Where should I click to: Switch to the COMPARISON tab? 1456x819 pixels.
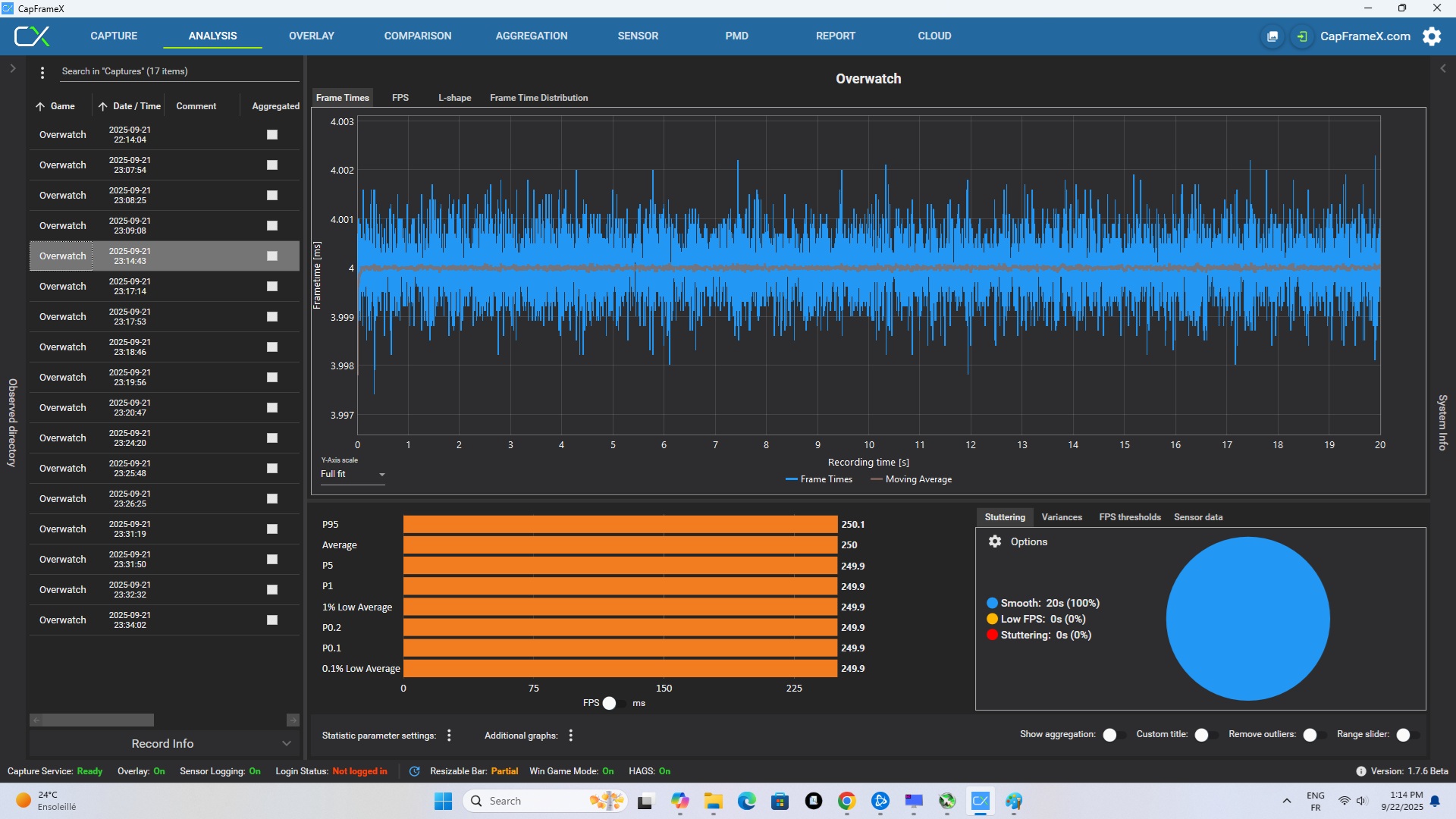(x=417, y=36)
